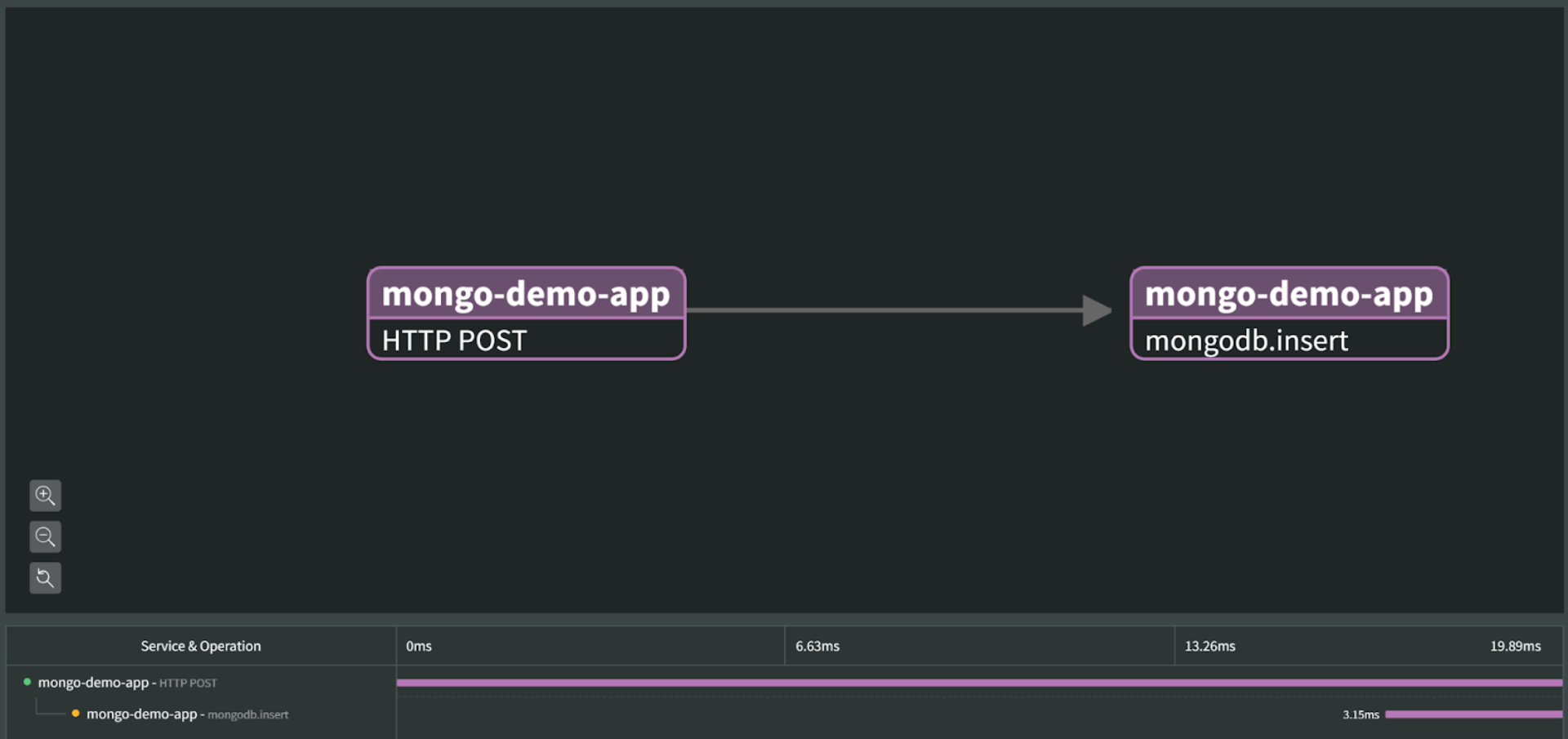1568x739 pixels.
Task: Click the zoom out magnifier icon
Action: coord(45,537)
